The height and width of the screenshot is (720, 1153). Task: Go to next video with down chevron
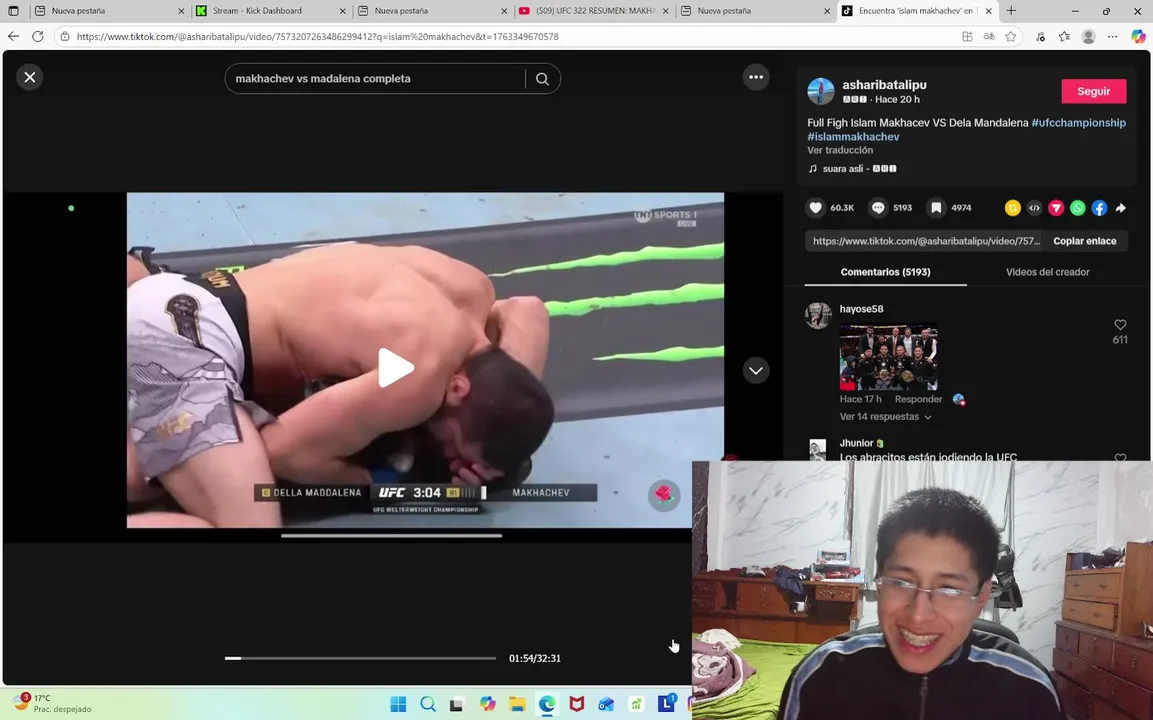coord(755,371)
